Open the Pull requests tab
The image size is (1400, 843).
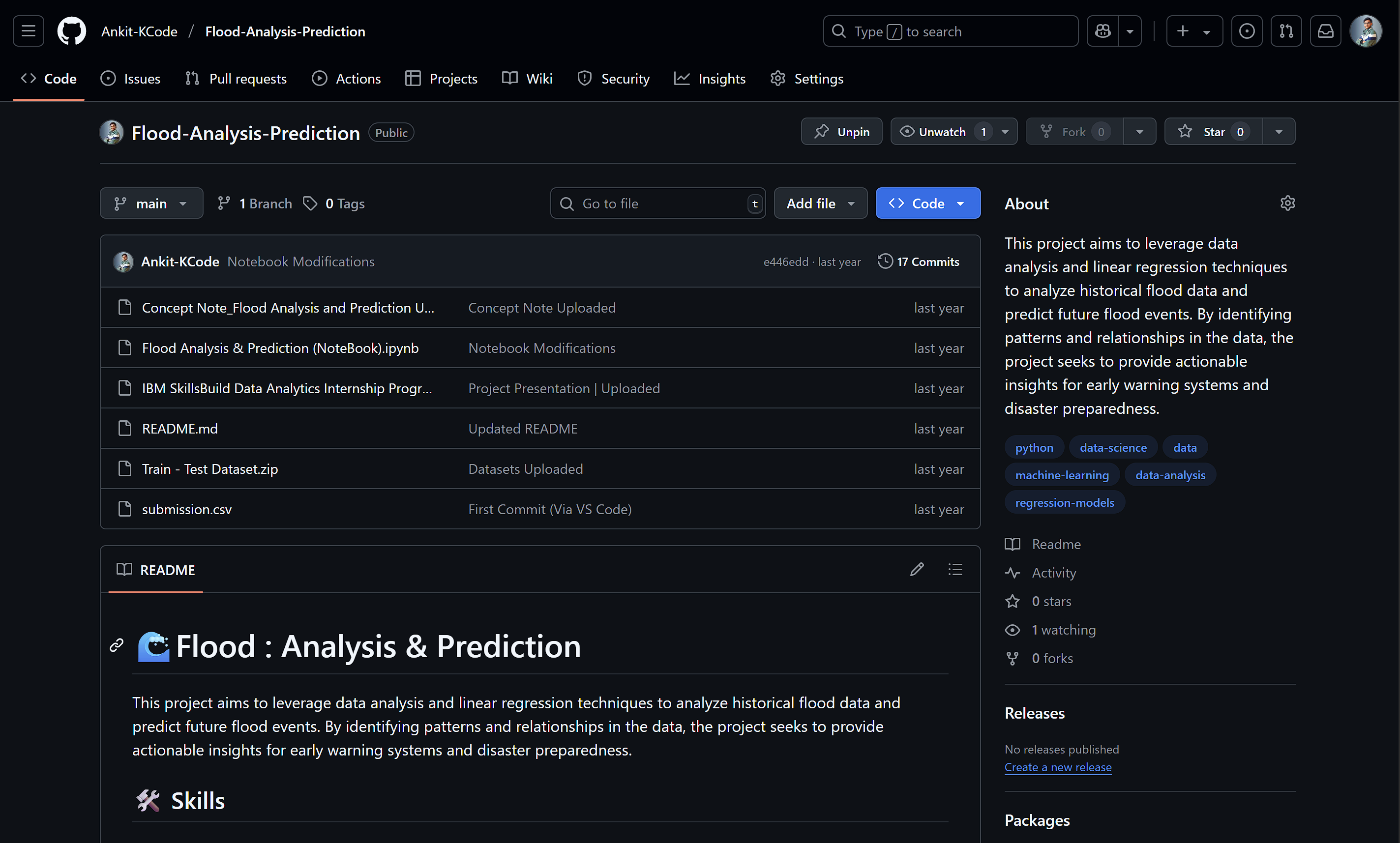pyautogui.click(x=237, y=78)
